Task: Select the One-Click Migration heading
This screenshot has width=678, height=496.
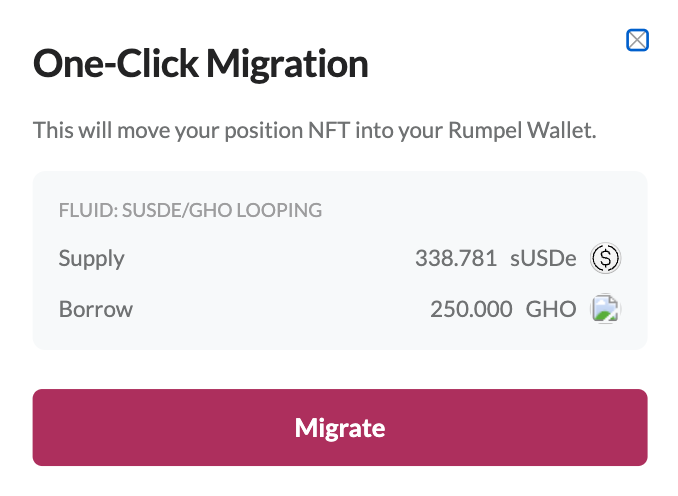Action: (201, 64)
